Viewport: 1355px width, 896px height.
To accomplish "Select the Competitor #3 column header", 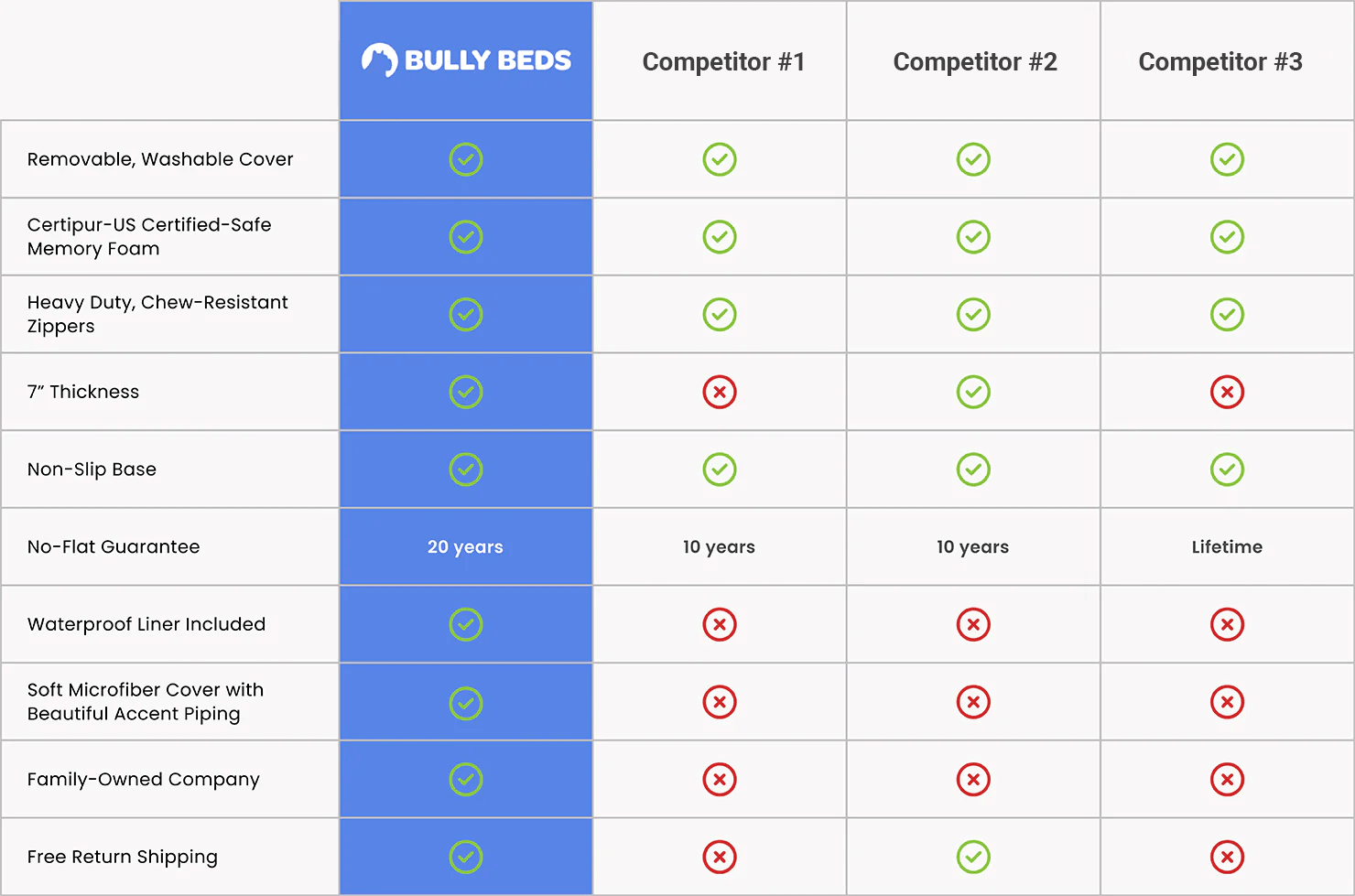I will [x=1220, y=61].
